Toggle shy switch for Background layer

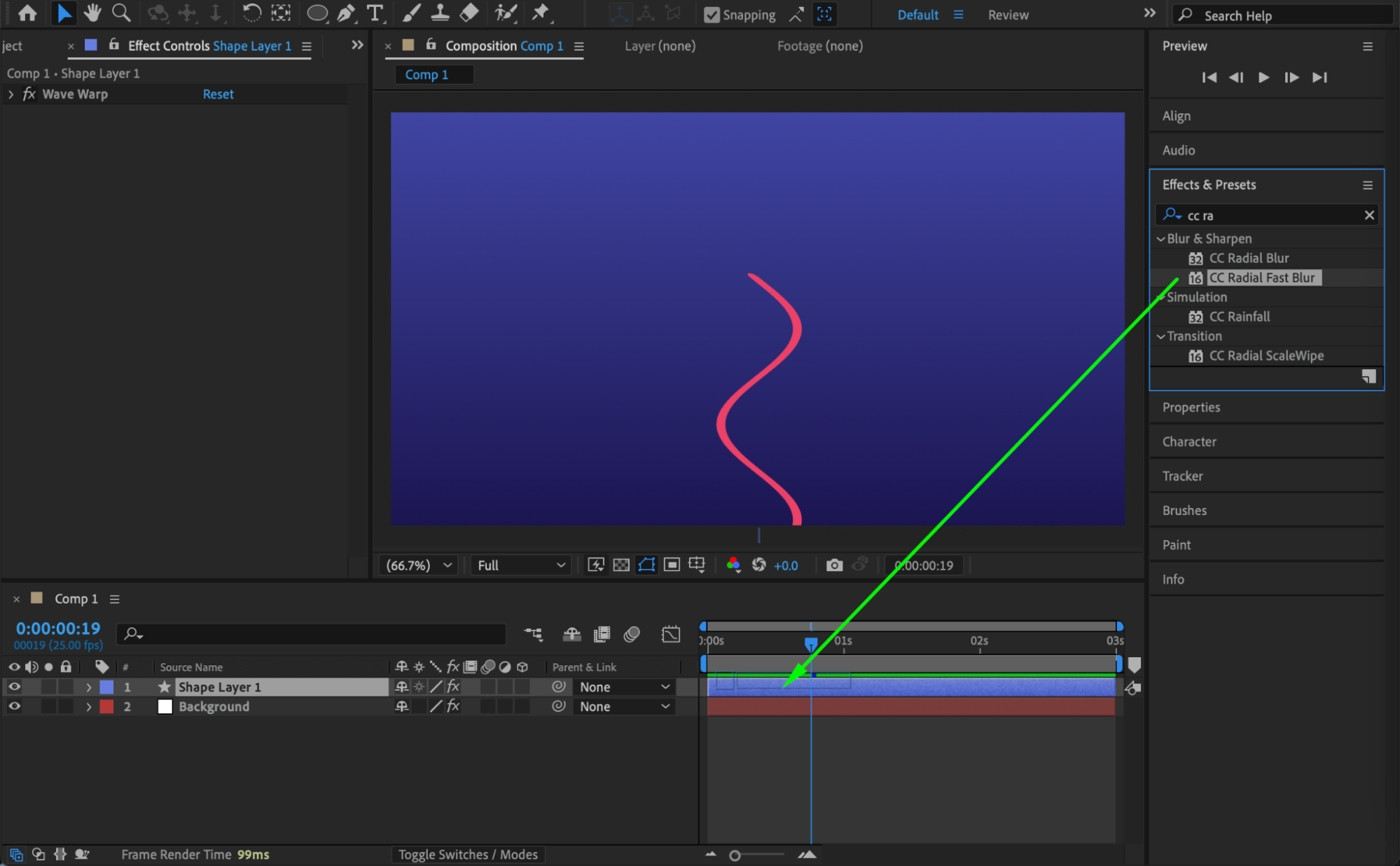coord(402,706)
